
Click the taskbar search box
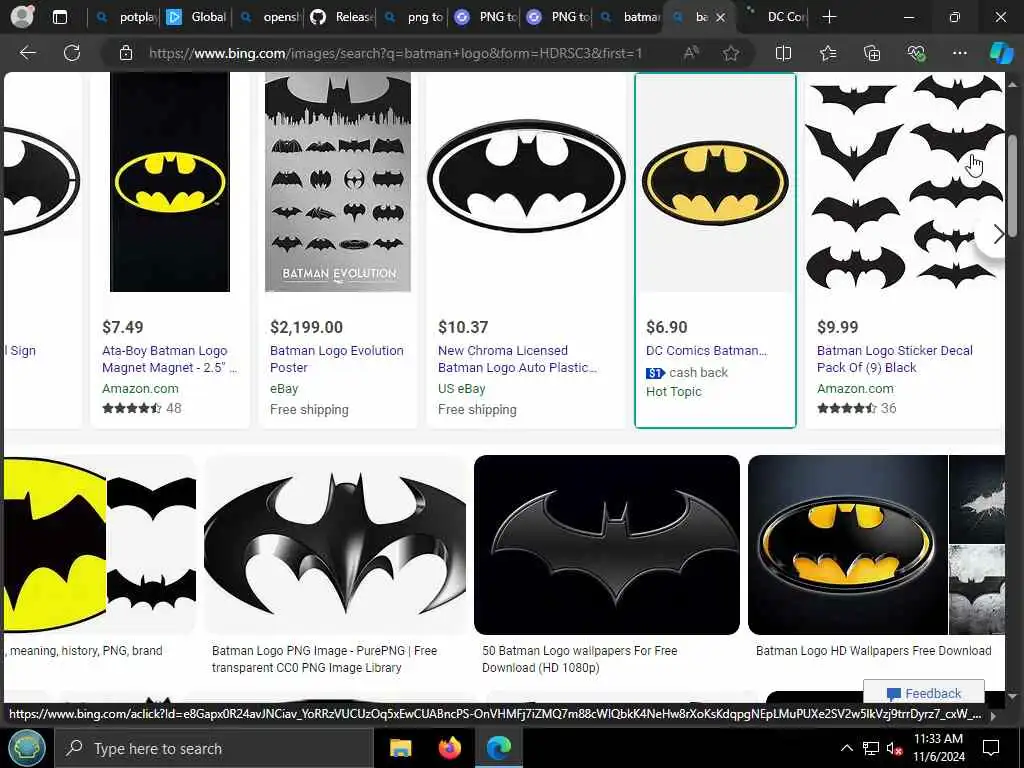(214, 748)
